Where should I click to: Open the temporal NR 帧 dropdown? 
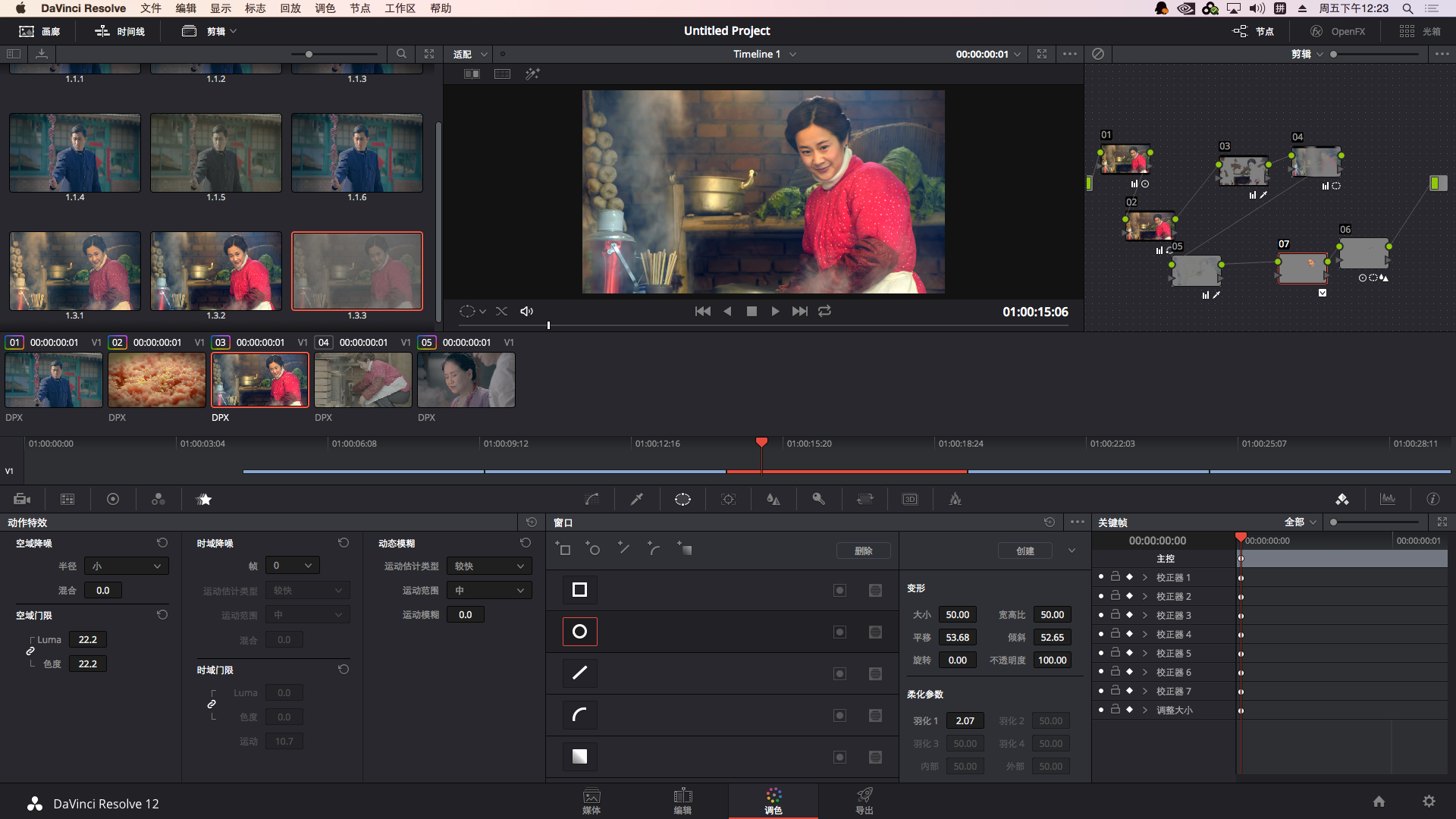pyautogui.click(x=293, y=566)
